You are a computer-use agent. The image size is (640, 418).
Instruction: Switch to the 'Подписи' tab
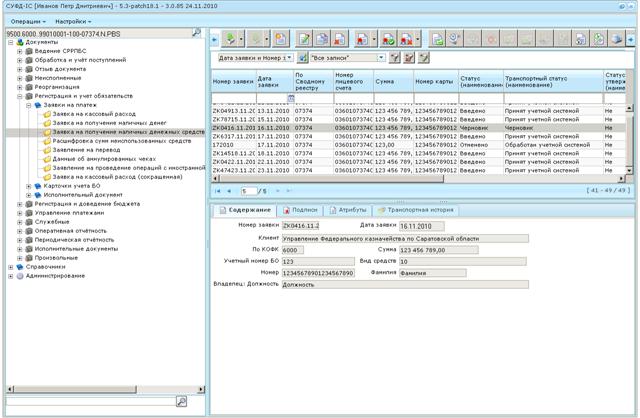pos(300,210)
